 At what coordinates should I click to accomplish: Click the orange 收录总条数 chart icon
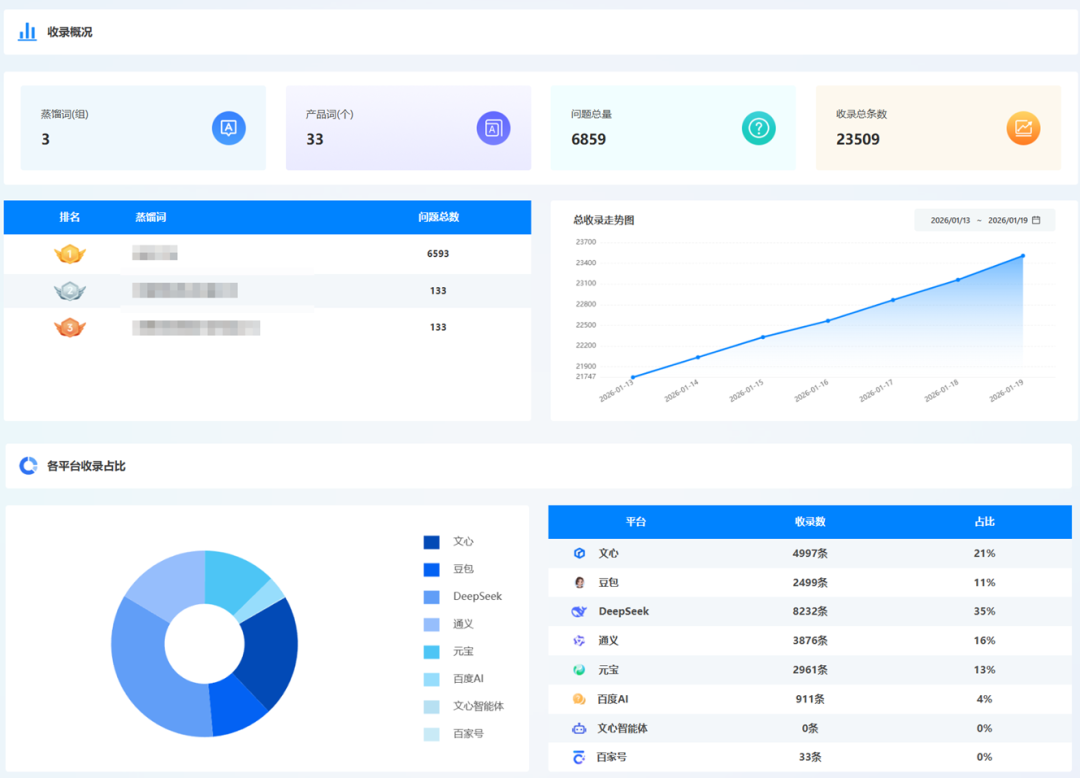pyautogui.click(x=1024, y=128)
